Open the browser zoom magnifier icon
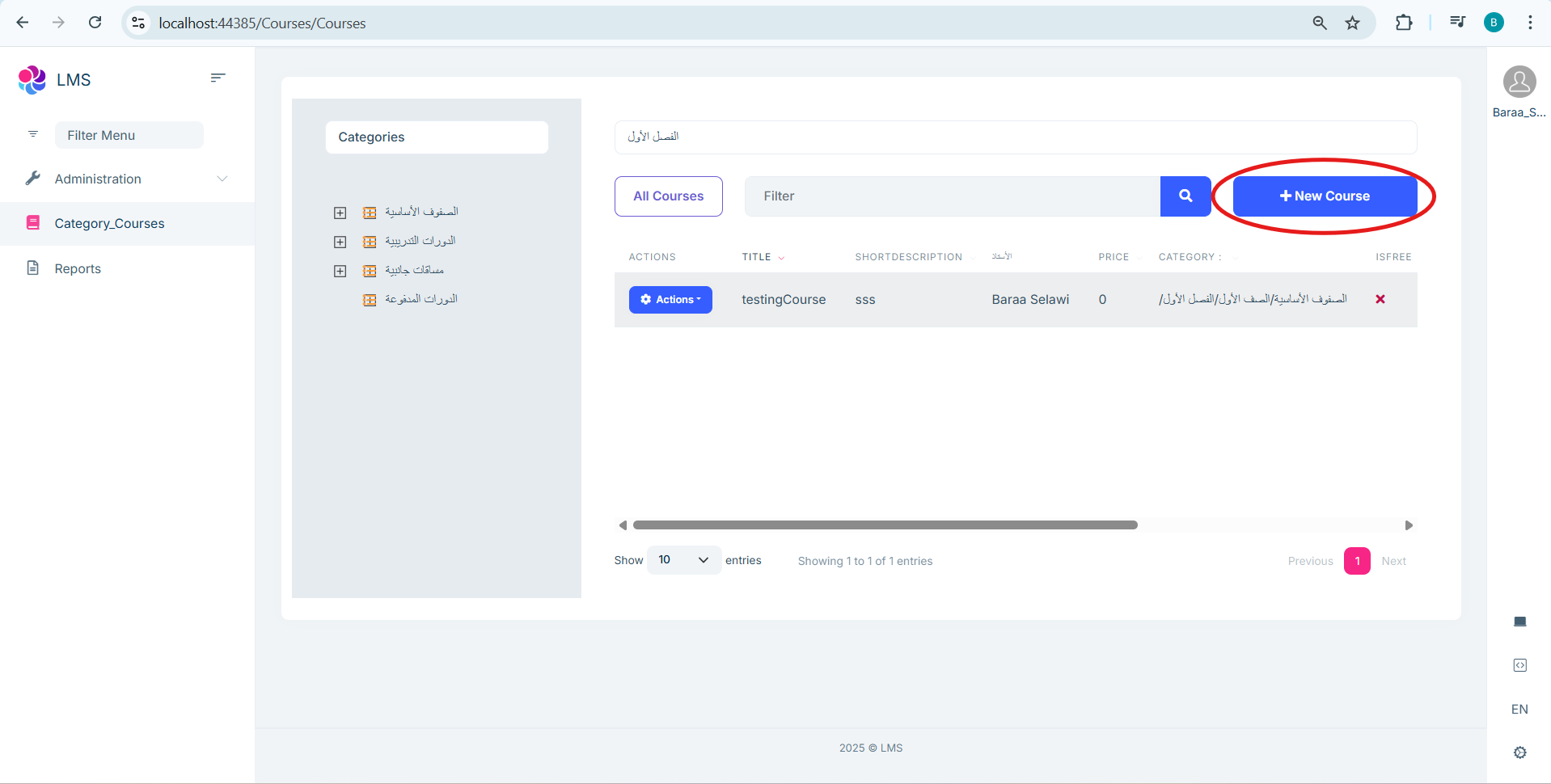 (1320, 23)
